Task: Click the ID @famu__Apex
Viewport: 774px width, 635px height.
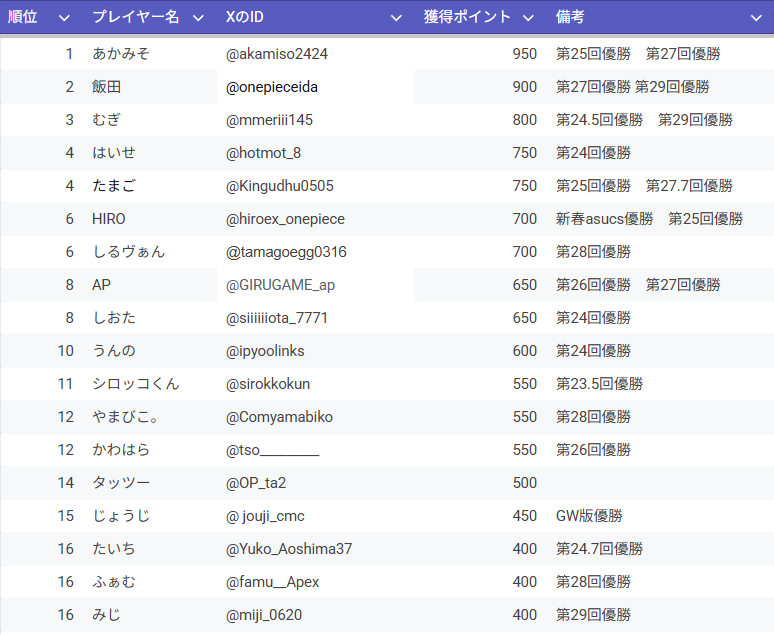Action: [x=272, y=582]
